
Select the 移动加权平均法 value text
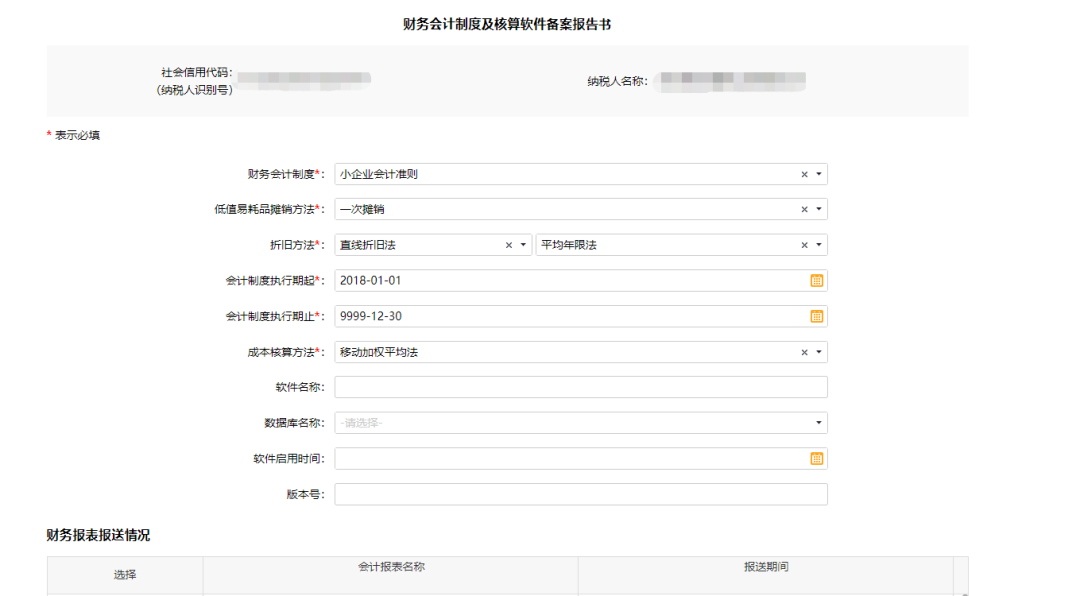point(378,352)
